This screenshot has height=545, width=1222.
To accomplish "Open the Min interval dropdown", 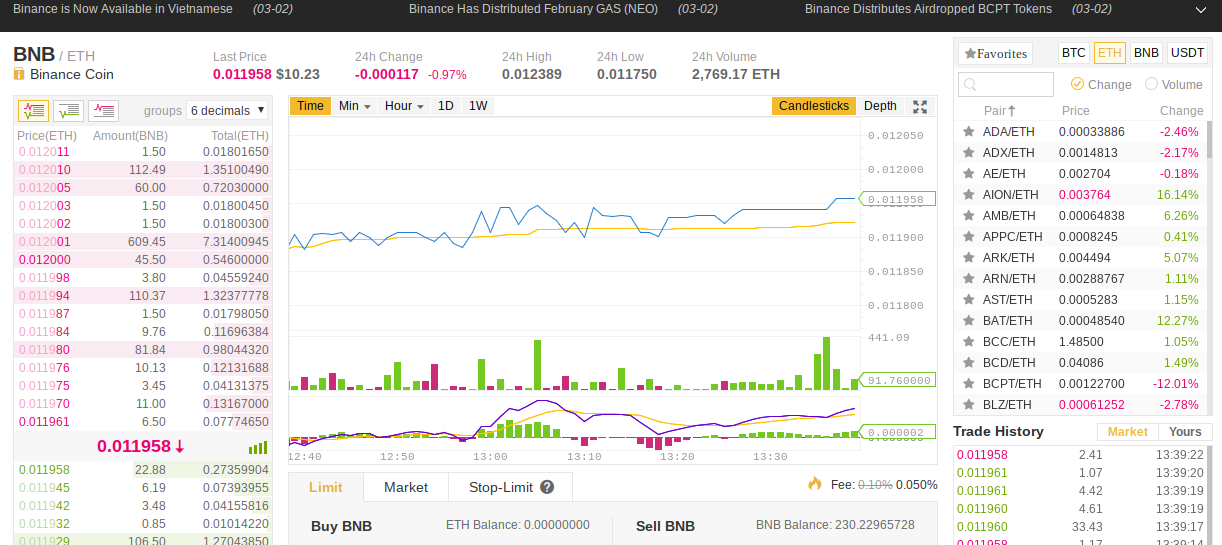I will pos(354,106).
